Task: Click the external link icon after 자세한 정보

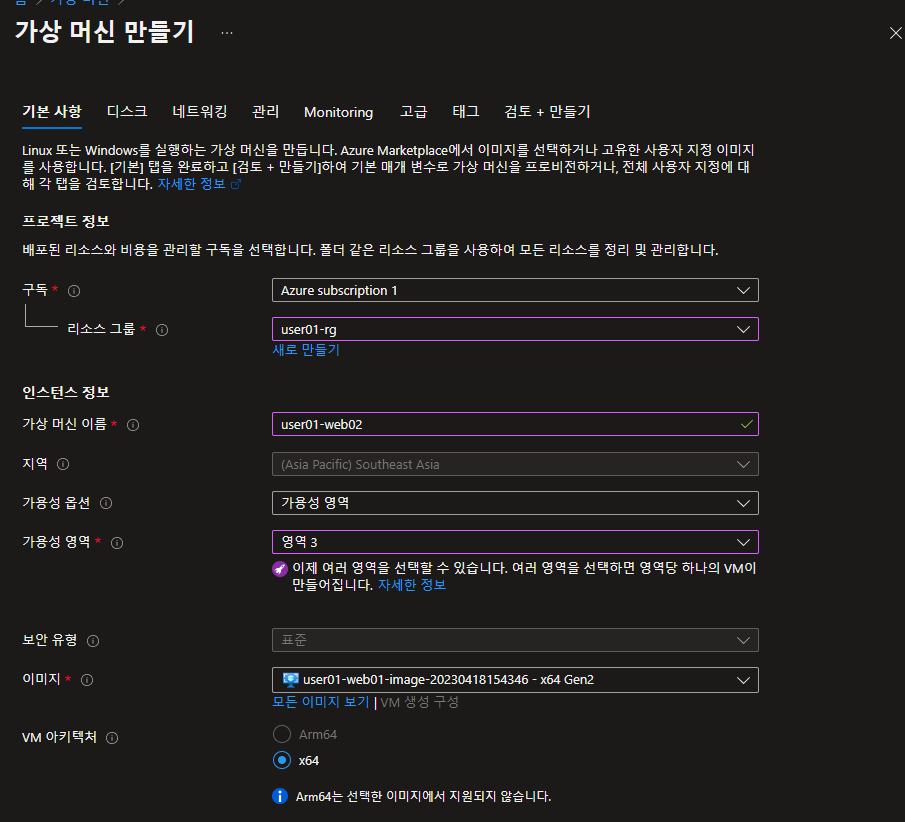Action: 235,184
